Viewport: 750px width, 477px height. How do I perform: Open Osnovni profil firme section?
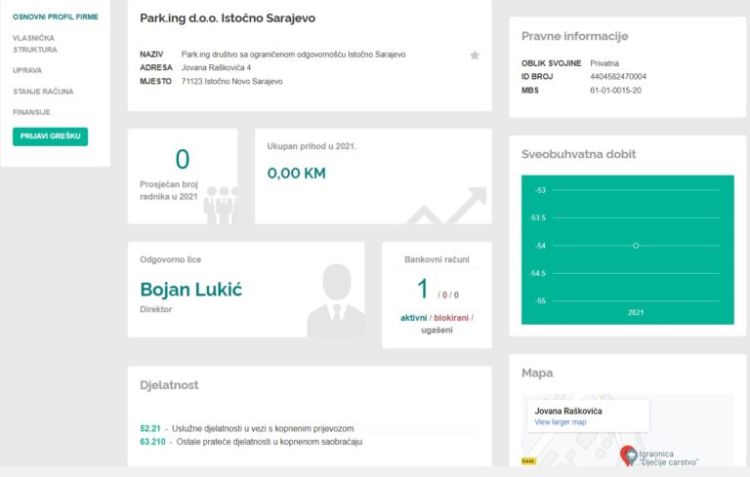55,17
